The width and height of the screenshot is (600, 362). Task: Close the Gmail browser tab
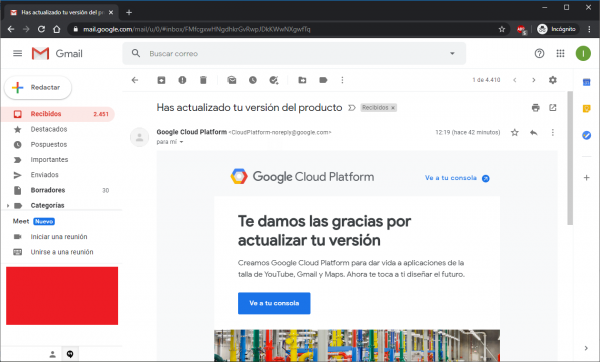click(x=111, y=12)
